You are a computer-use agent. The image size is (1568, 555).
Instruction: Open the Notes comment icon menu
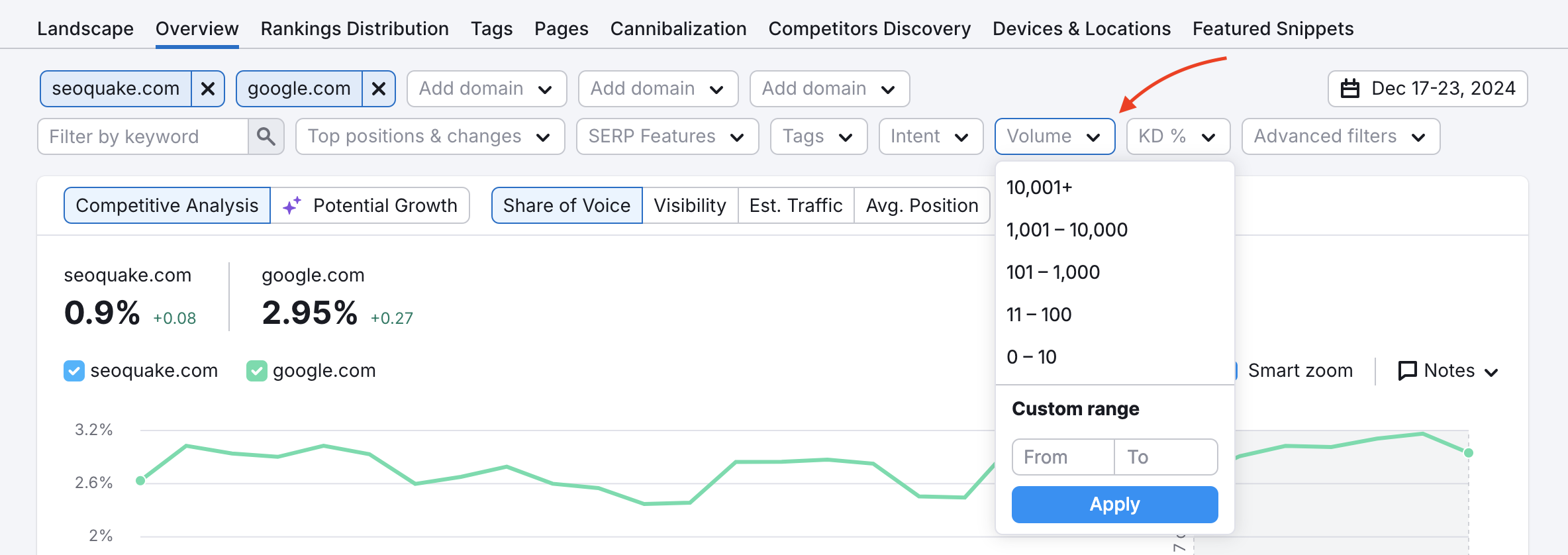tap(1447, 371)
